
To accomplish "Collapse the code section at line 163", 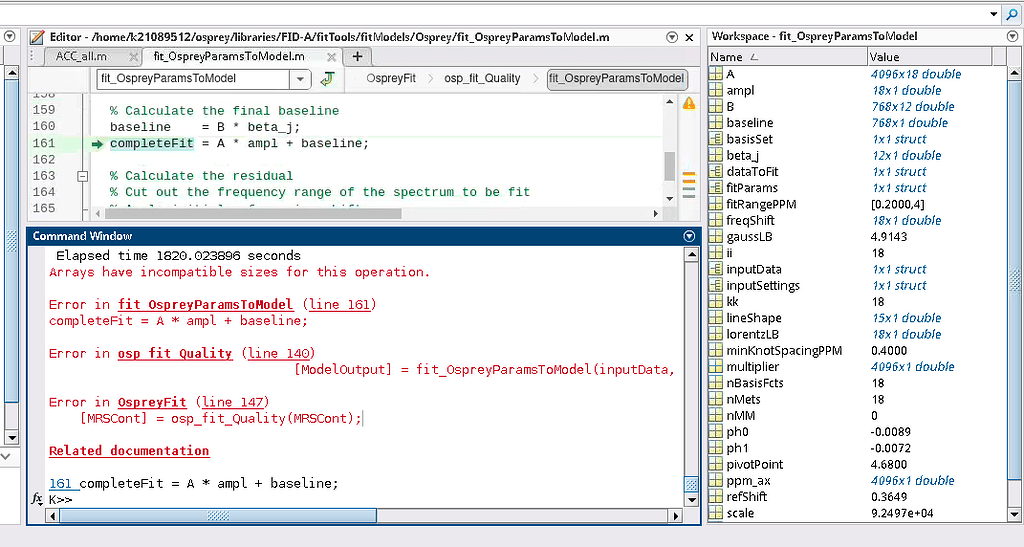I will [x=83, y=176].
